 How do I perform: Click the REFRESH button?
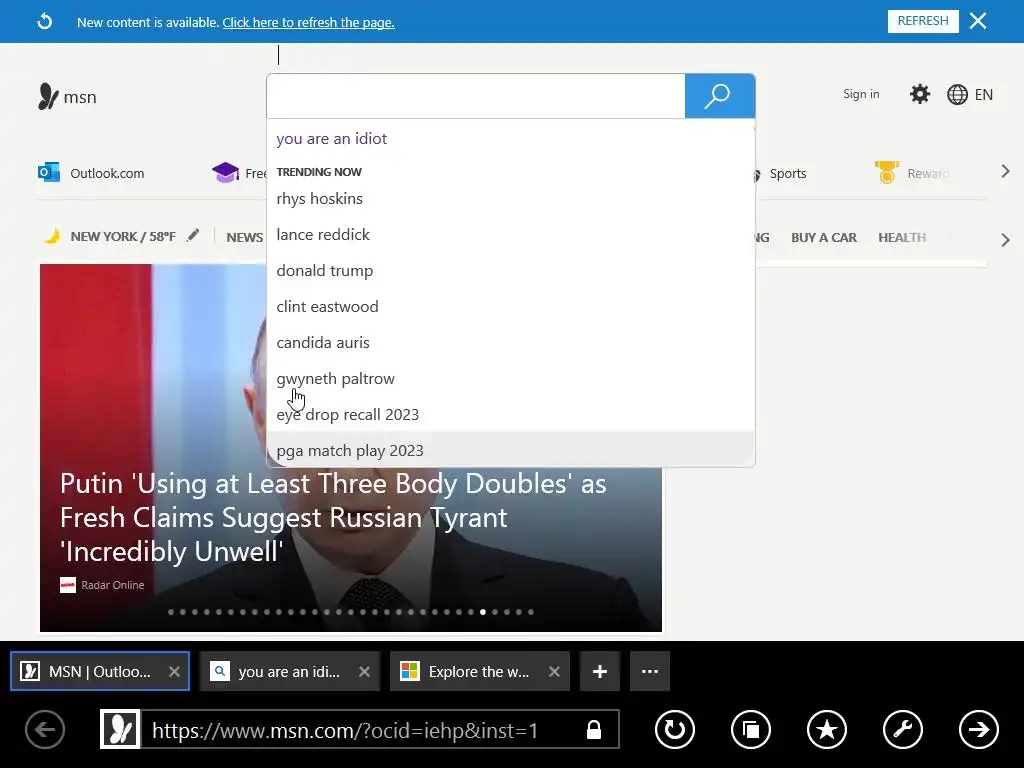coord(923,21)
